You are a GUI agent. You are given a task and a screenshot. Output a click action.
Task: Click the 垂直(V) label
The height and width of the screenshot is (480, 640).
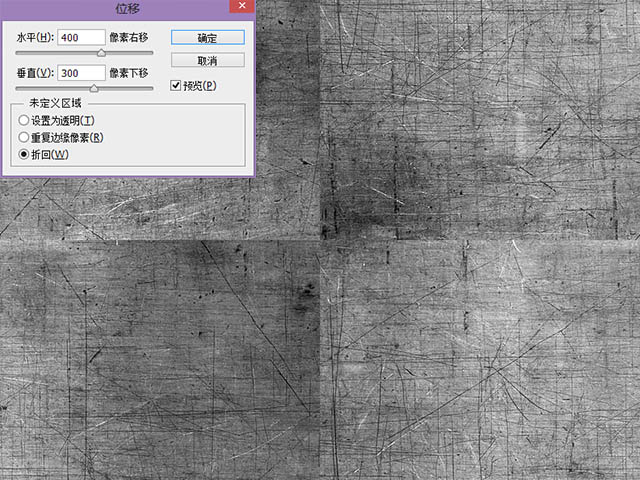[35, 73]
